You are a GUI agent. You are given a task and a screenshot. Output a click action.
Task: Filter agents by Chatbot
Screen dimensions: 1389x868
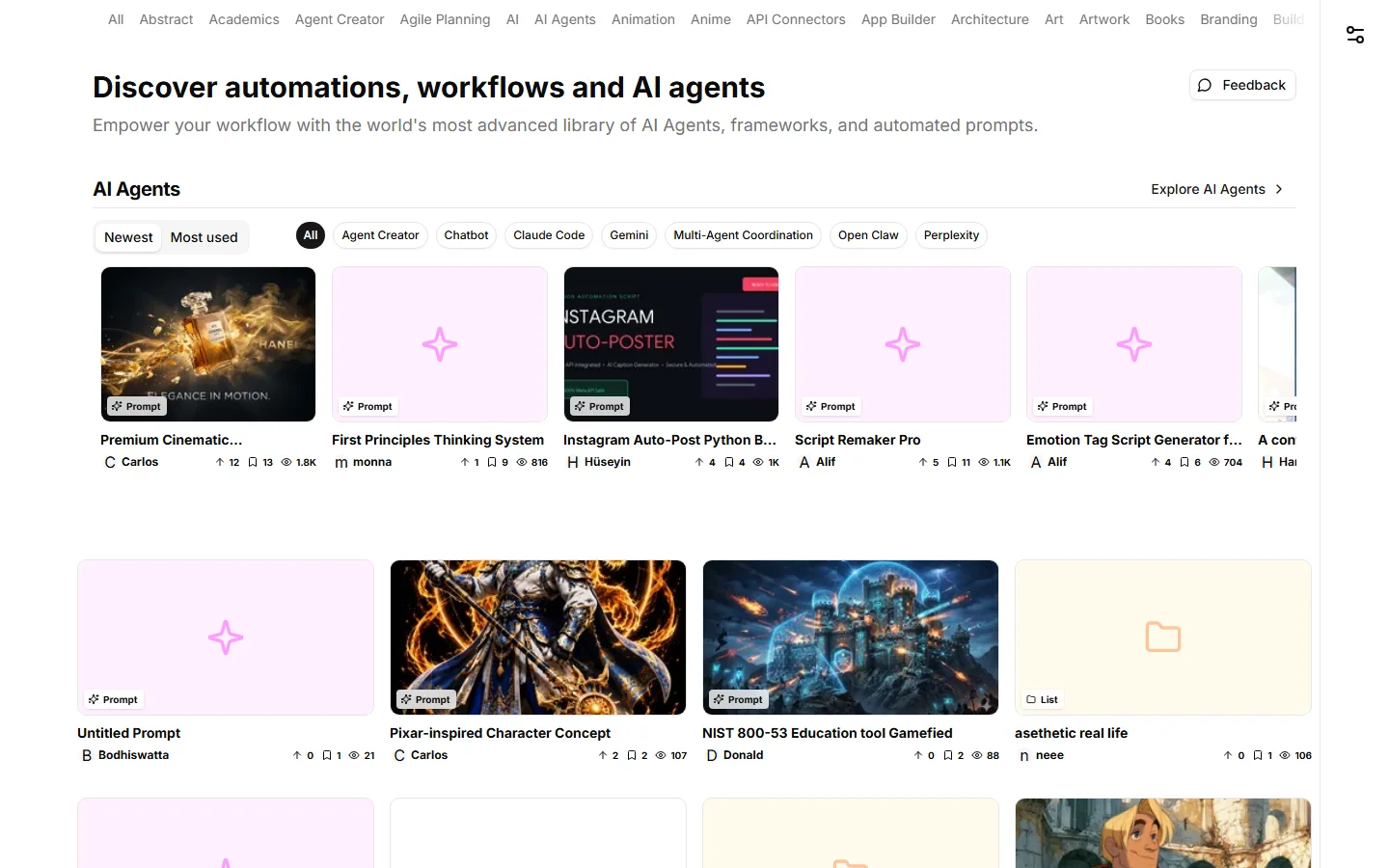466,235
